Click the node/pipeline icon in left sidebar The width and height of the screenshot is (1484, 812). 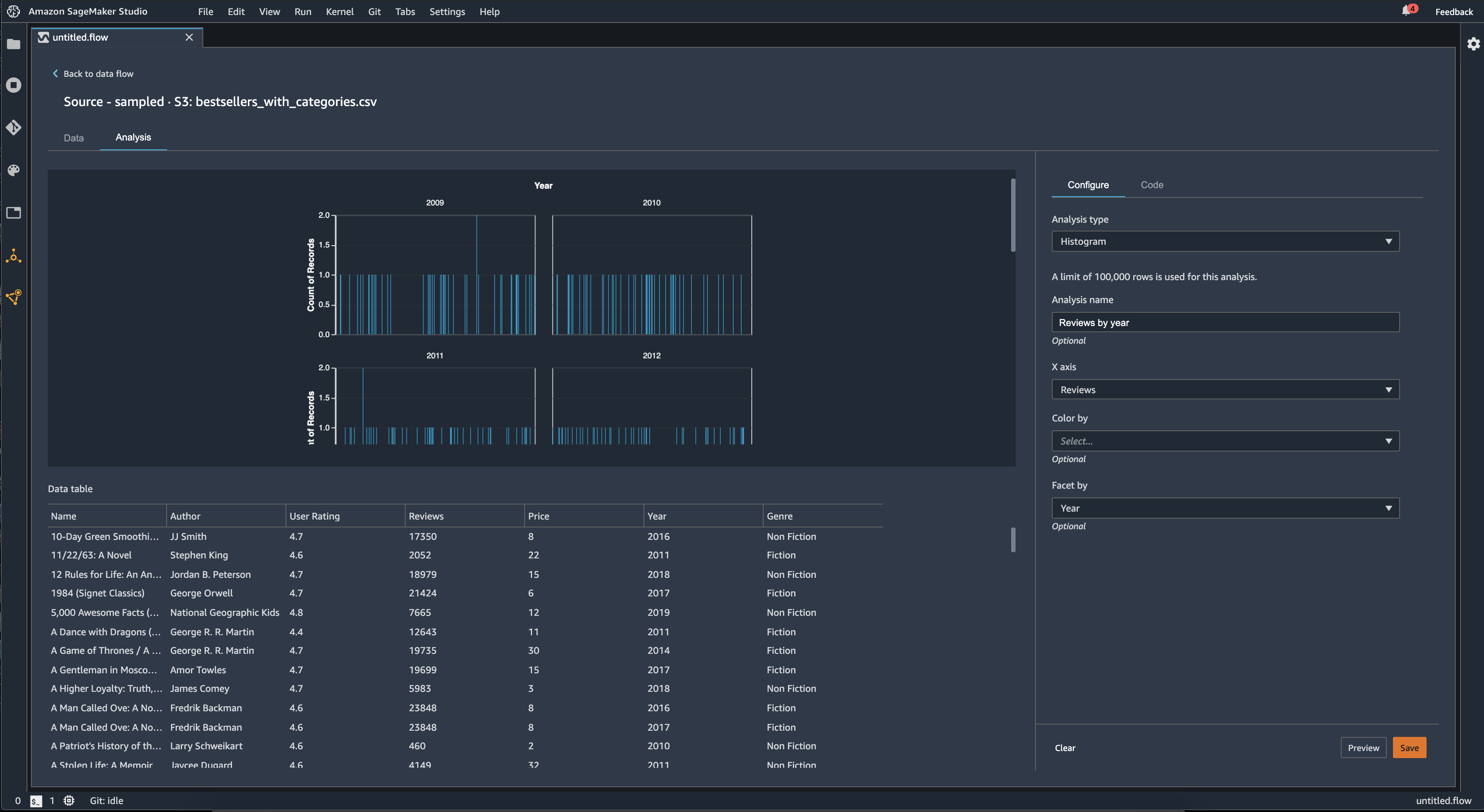(x=14, y=298)
